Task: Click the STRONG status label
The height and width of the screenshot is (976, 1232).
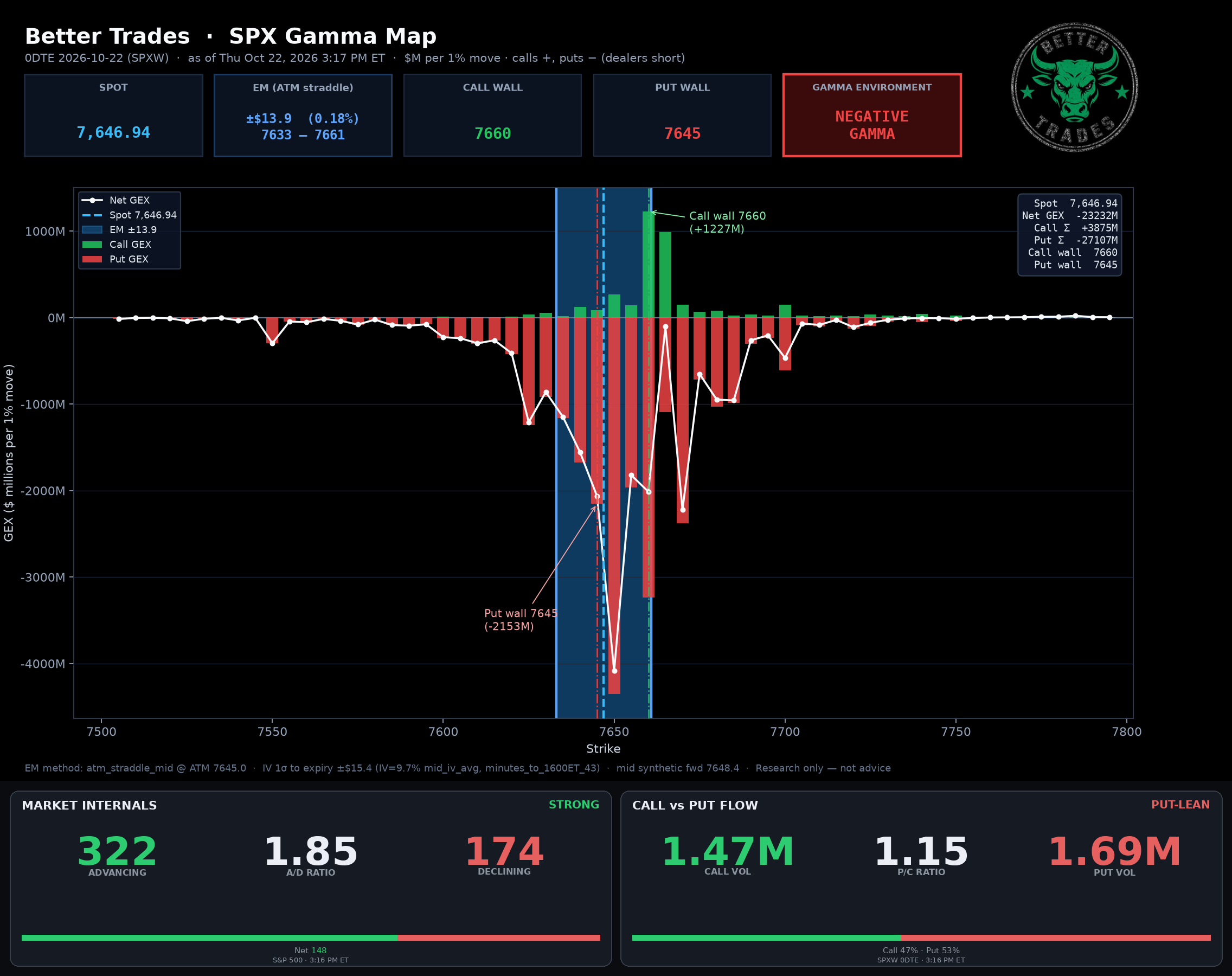Action: [x=574, y=805]
